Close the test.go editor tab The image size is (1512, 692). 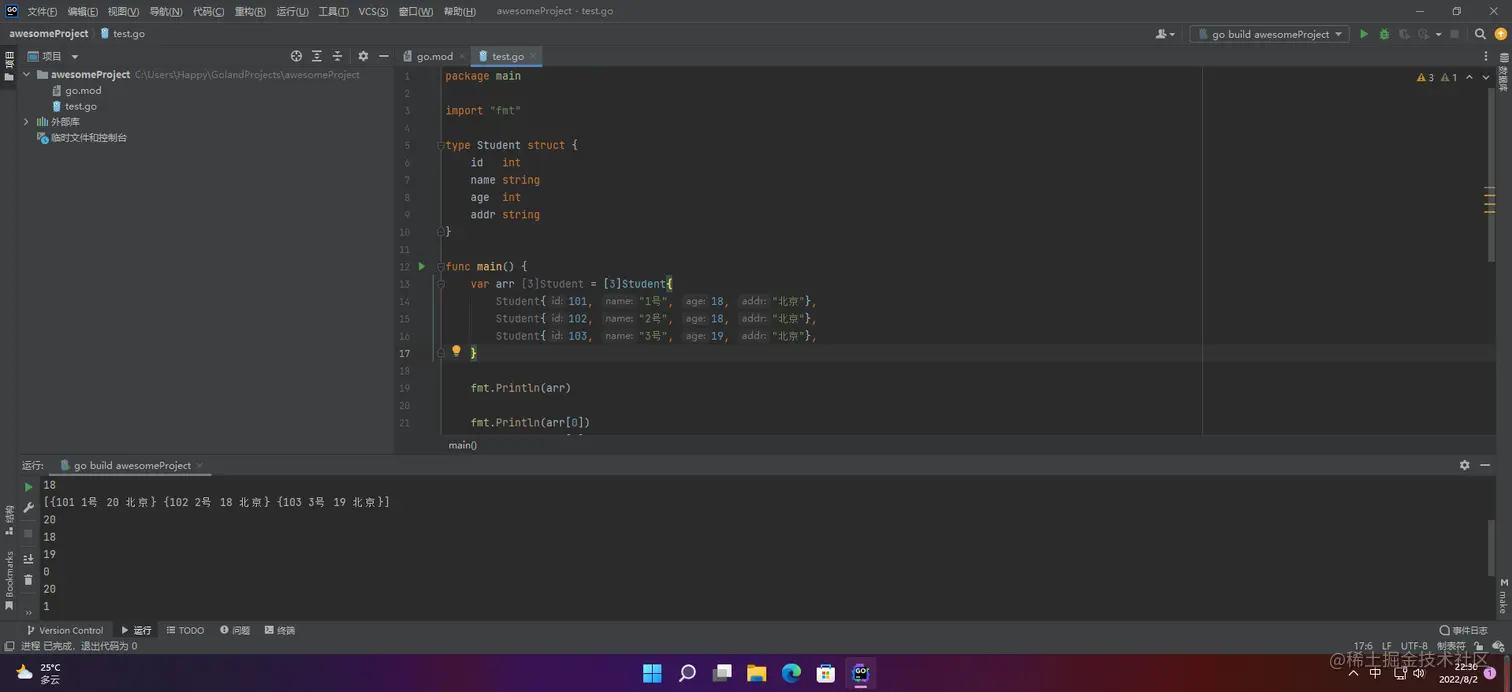coord(533,56)
